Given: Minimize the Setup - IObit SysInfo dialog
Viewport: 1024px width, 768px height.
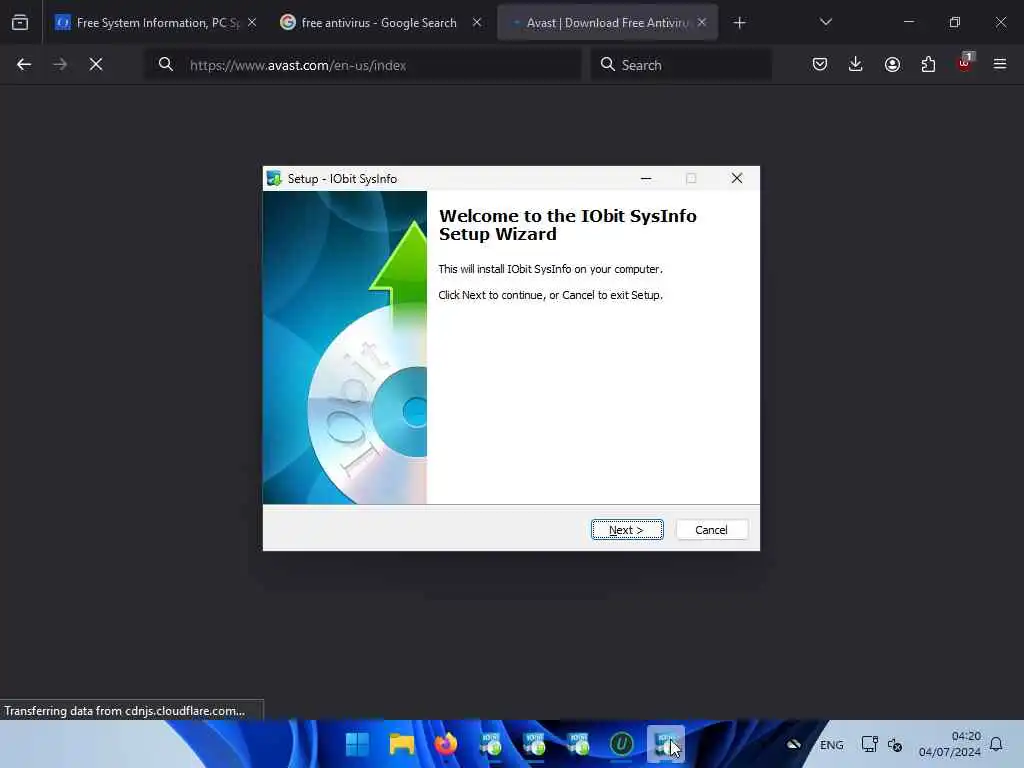Looking at the screenshot, I should pyautogui.click(x=646, y=178).
